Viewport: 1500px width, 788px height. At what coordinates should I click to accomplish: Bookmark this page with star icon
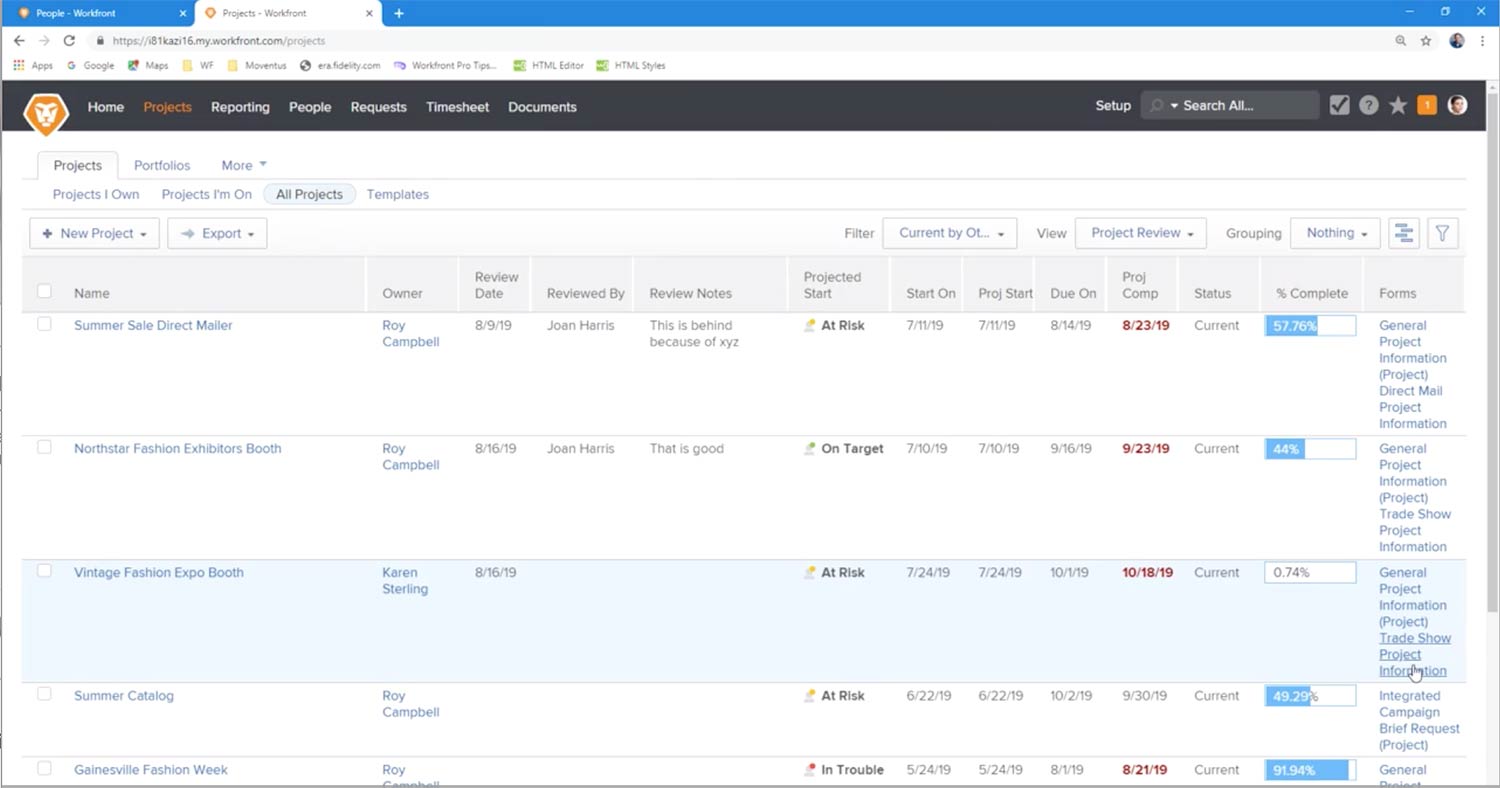(x=1425, y=41)
